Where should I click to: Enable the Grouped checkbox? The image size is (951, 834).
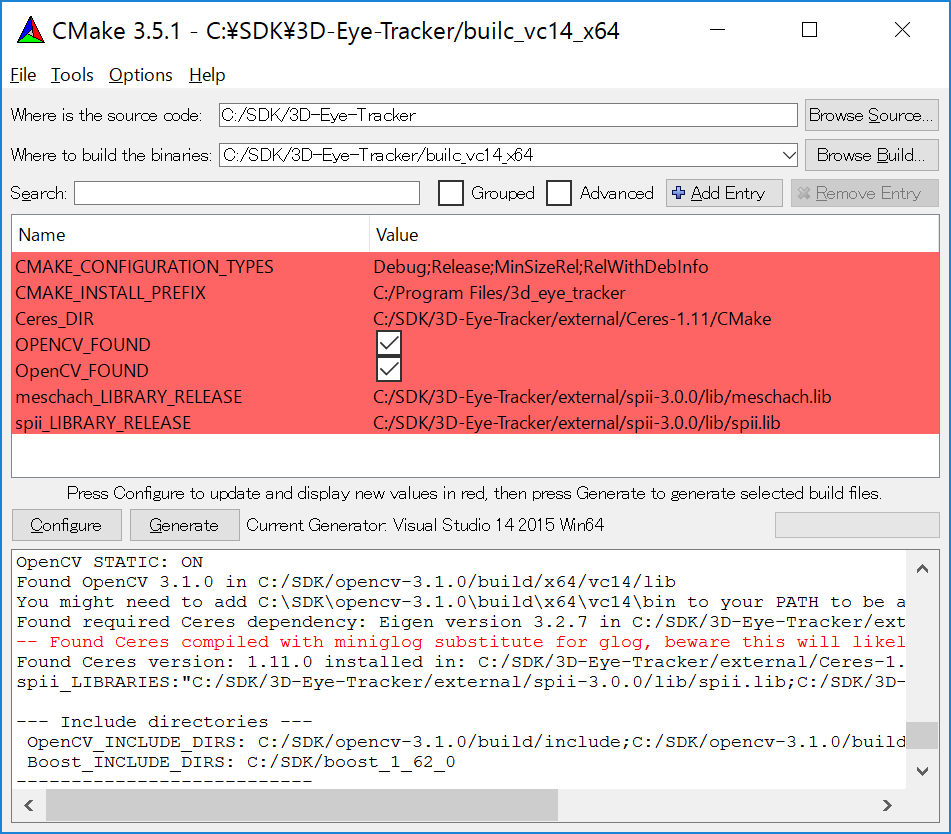tap(451, 193)
